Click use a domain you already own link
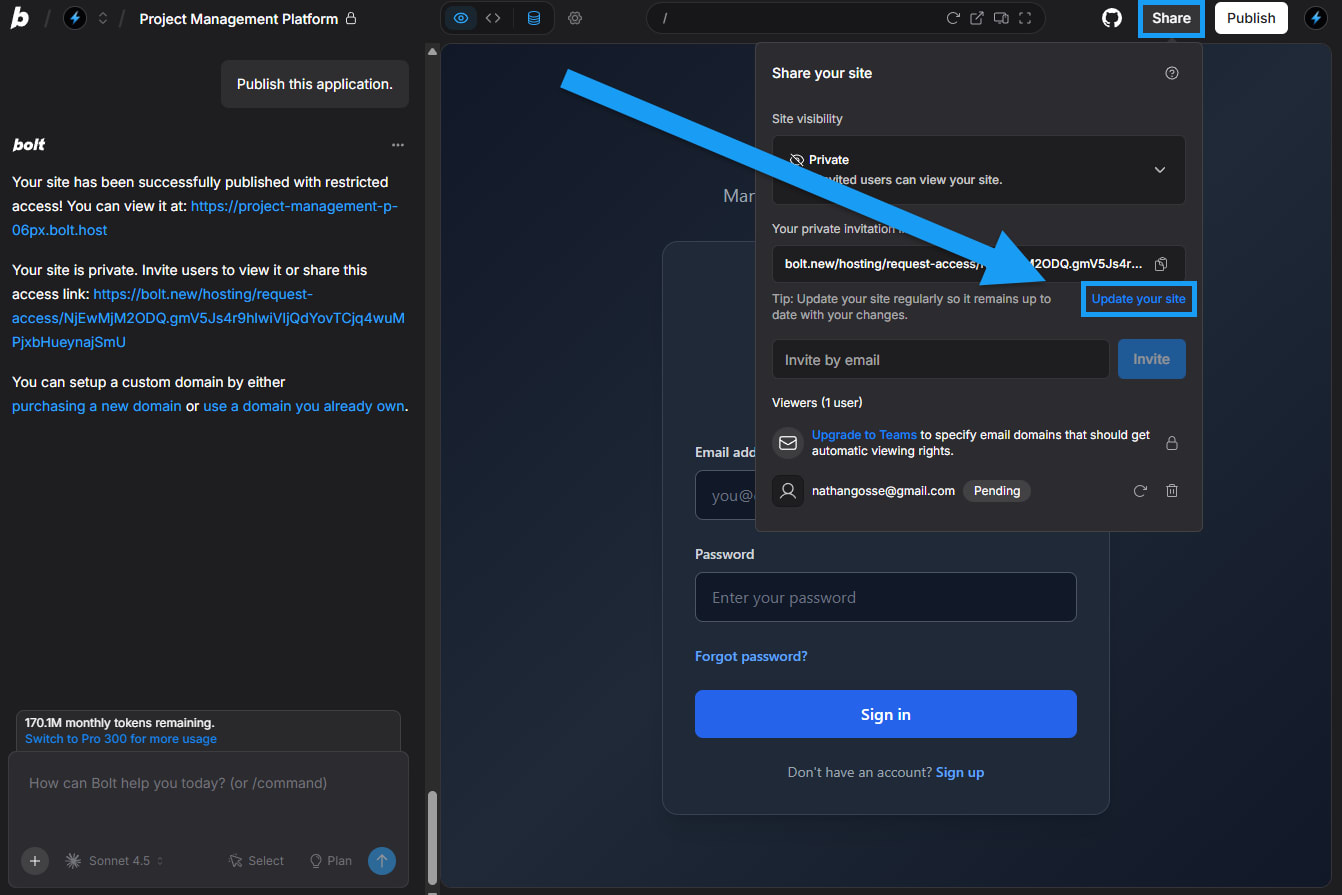The width and height of the screenshot is (1342, 895). coord(304,406)
